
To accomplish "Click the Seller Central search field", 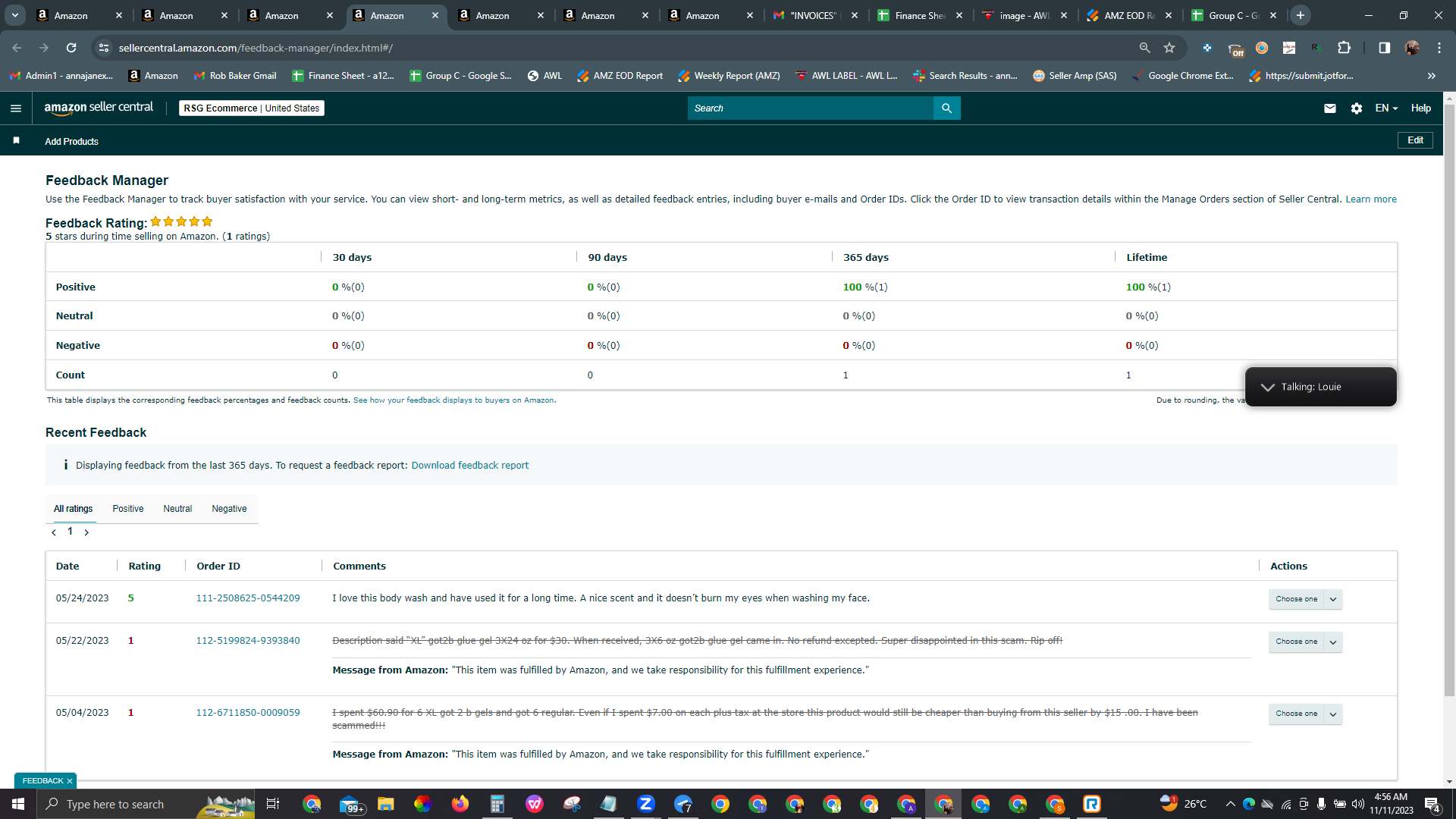I will (811, 108).
